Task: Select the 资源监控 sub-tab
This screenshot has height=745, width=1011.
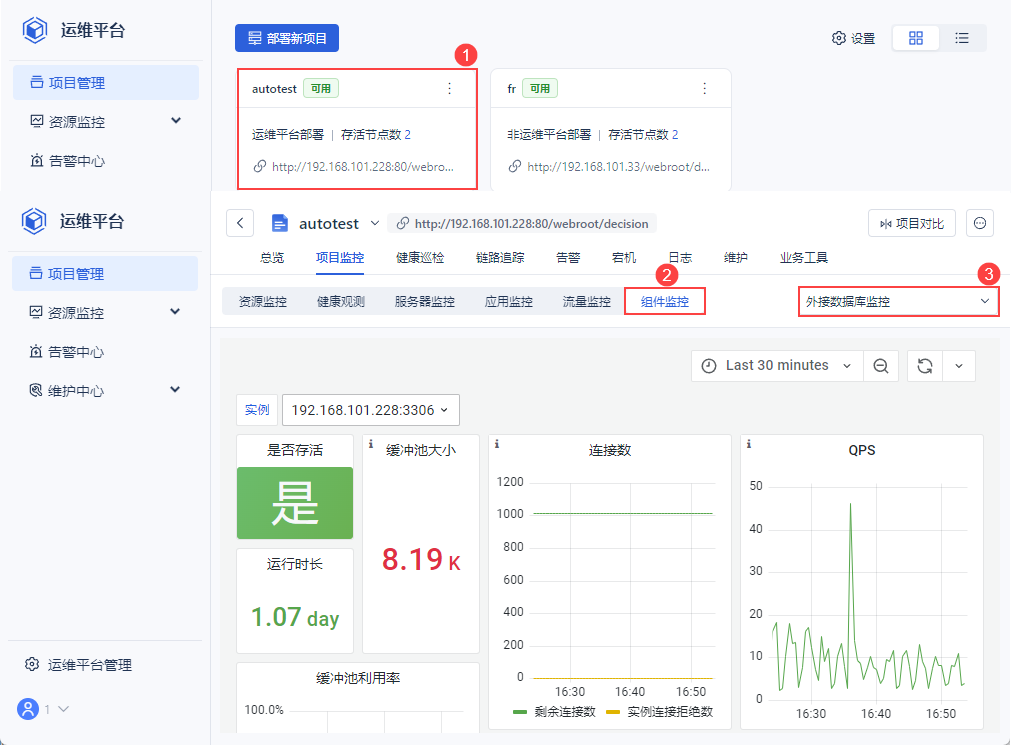Action: 262,301
